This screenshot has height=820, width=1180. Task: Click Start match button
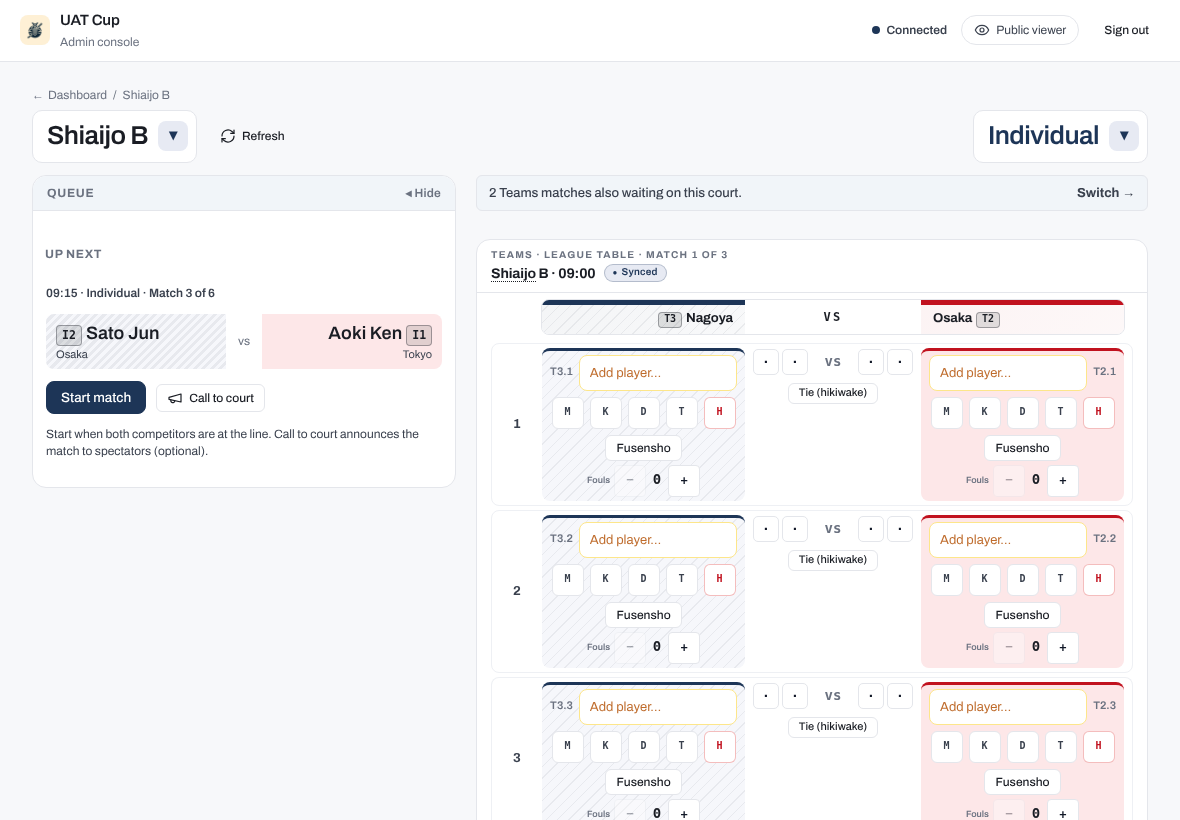tap(96, 397)
